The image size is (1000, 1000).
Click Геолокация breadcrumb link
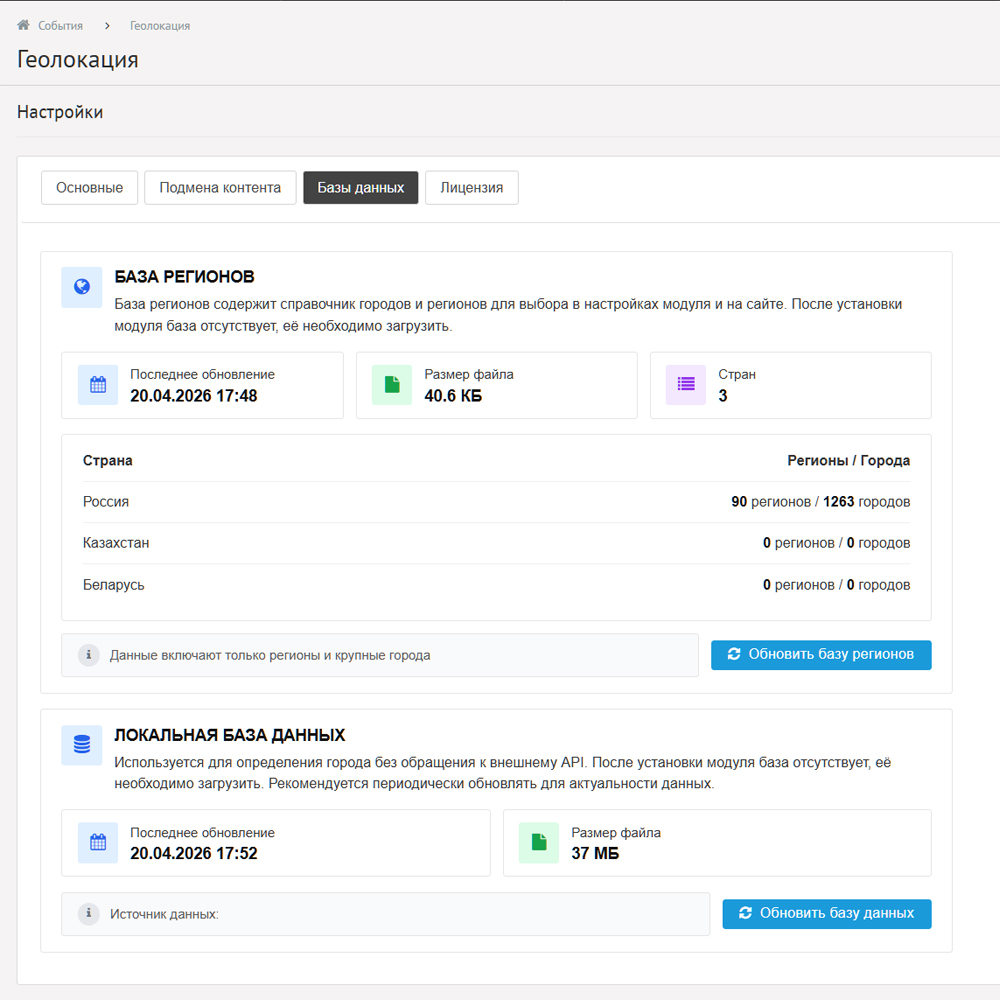coord(160,25)
